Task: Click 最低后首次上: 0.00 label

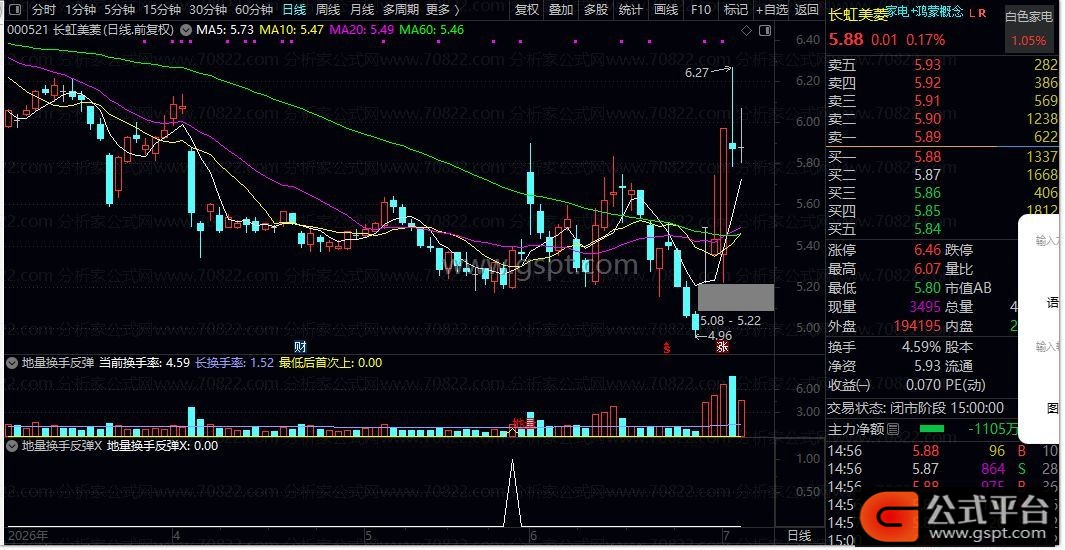Action: [x=330, y=363]
